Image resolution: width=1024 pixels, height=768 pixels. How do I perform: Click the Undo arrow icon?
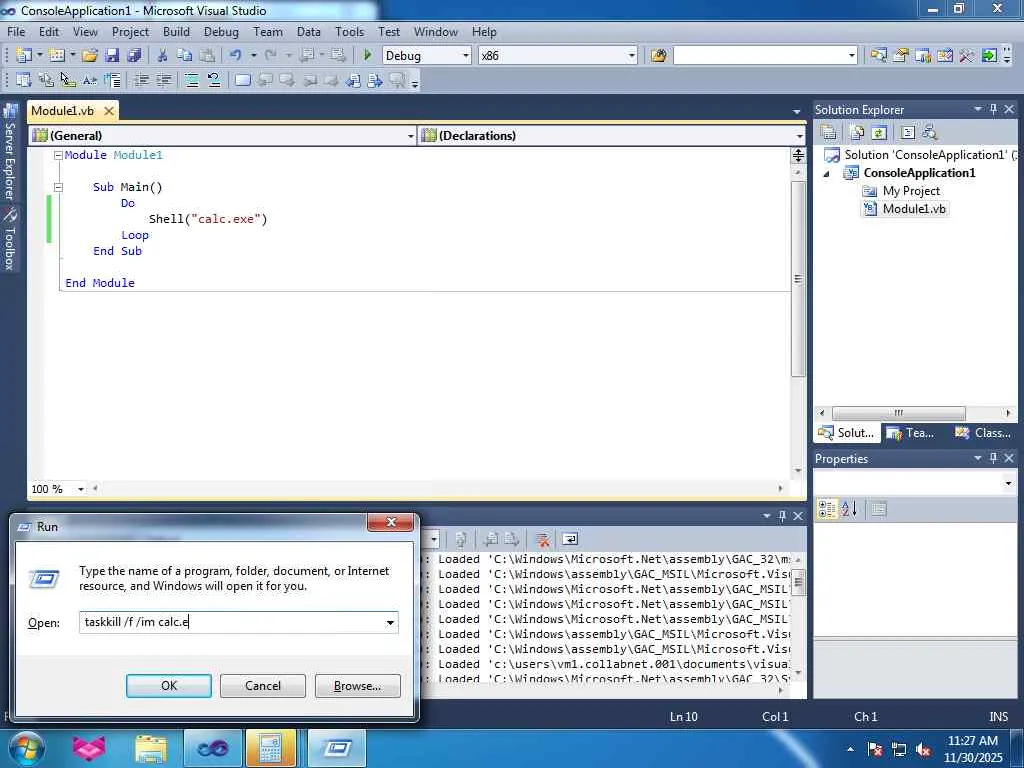pos(236,56)
